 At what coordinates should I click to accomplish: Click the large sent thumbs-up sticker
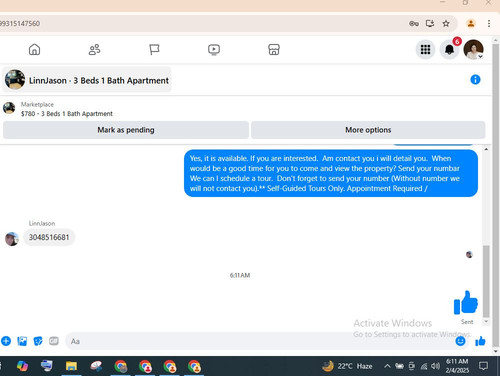466,303
